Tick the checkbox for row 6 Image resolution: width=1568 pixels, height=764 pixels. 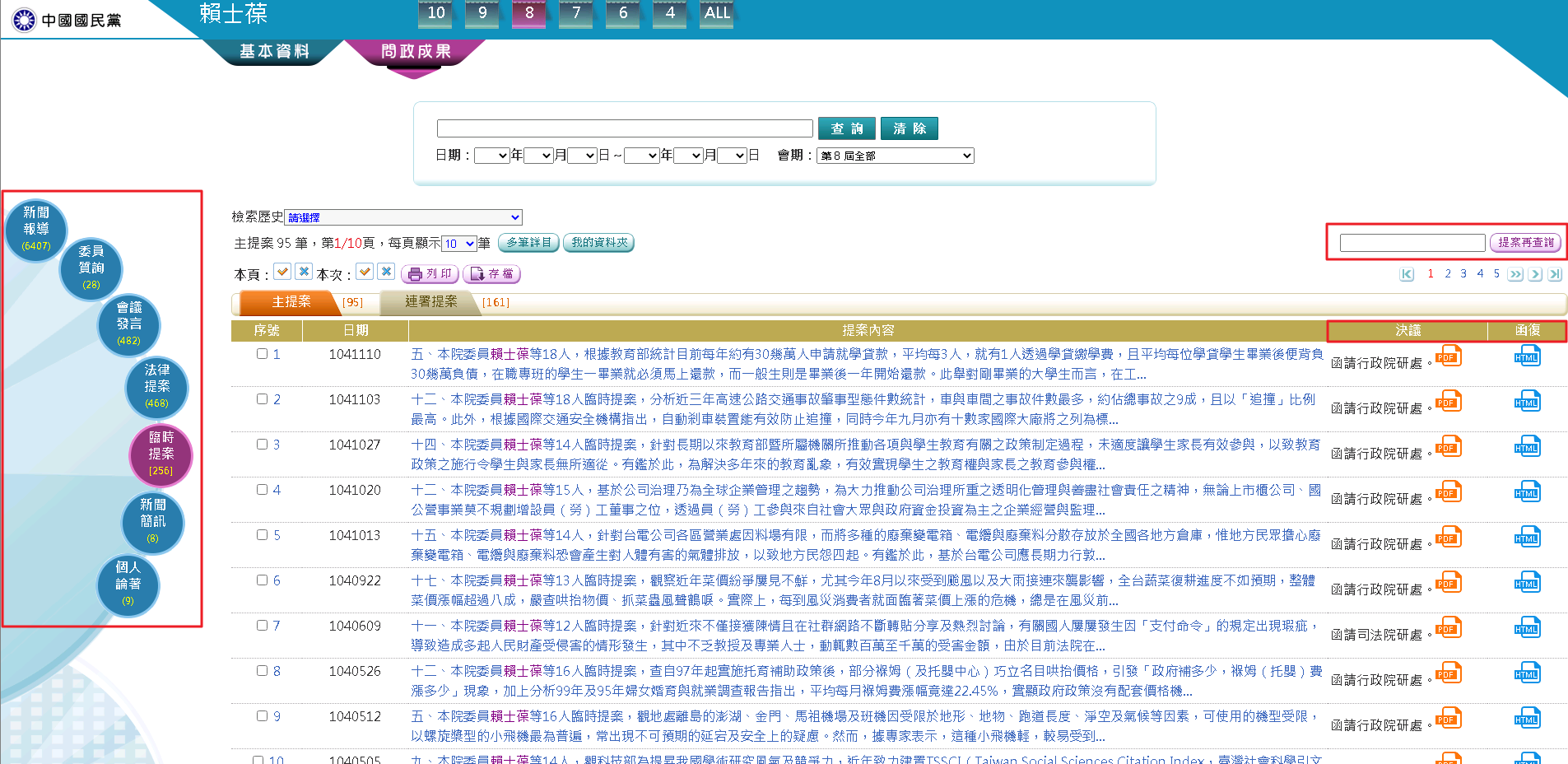(x=263, y=580)
